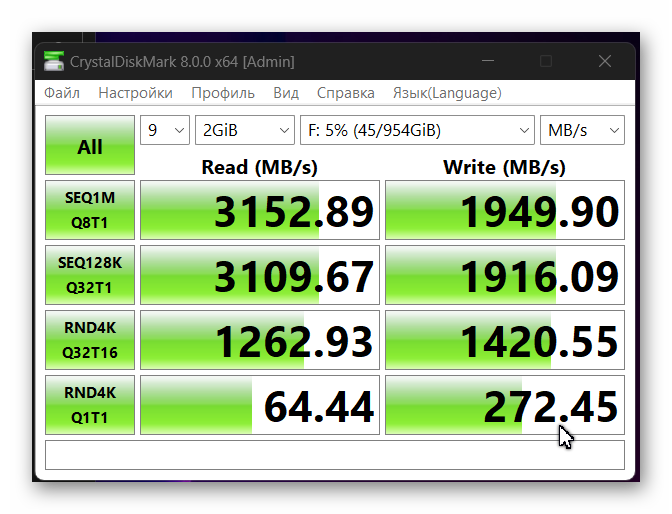
Task: Expand the MB/s unit dropdown
Action: tap(582, 130)
